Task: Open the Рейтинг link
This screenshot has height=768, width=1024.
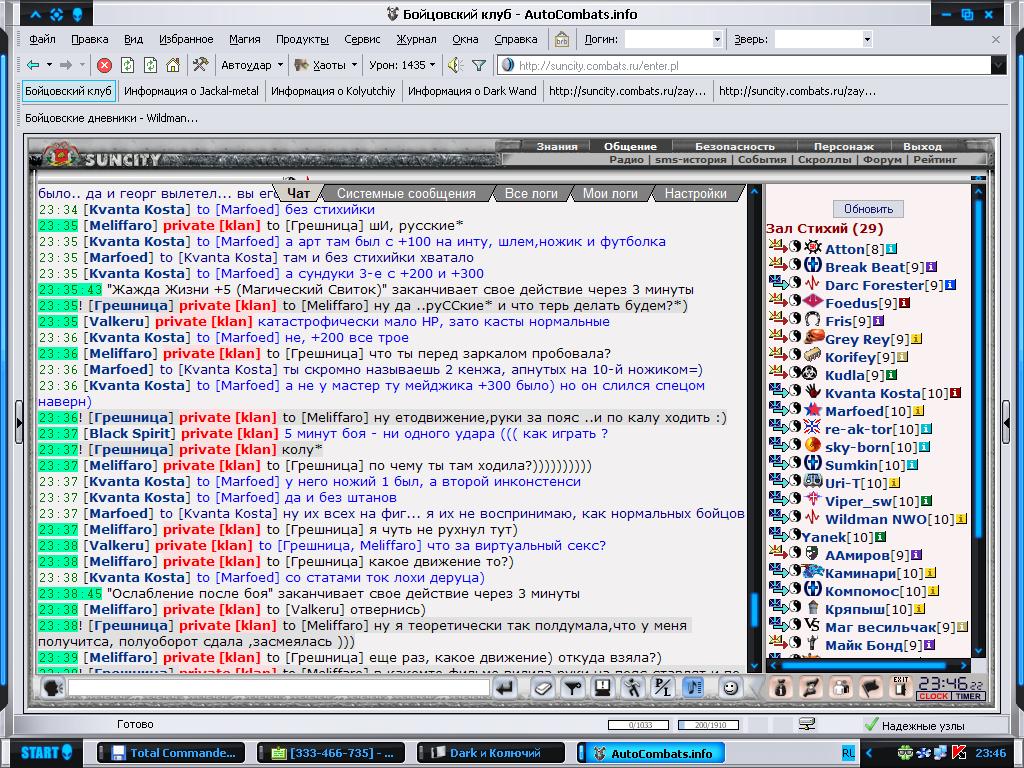Action: point(935,159)
